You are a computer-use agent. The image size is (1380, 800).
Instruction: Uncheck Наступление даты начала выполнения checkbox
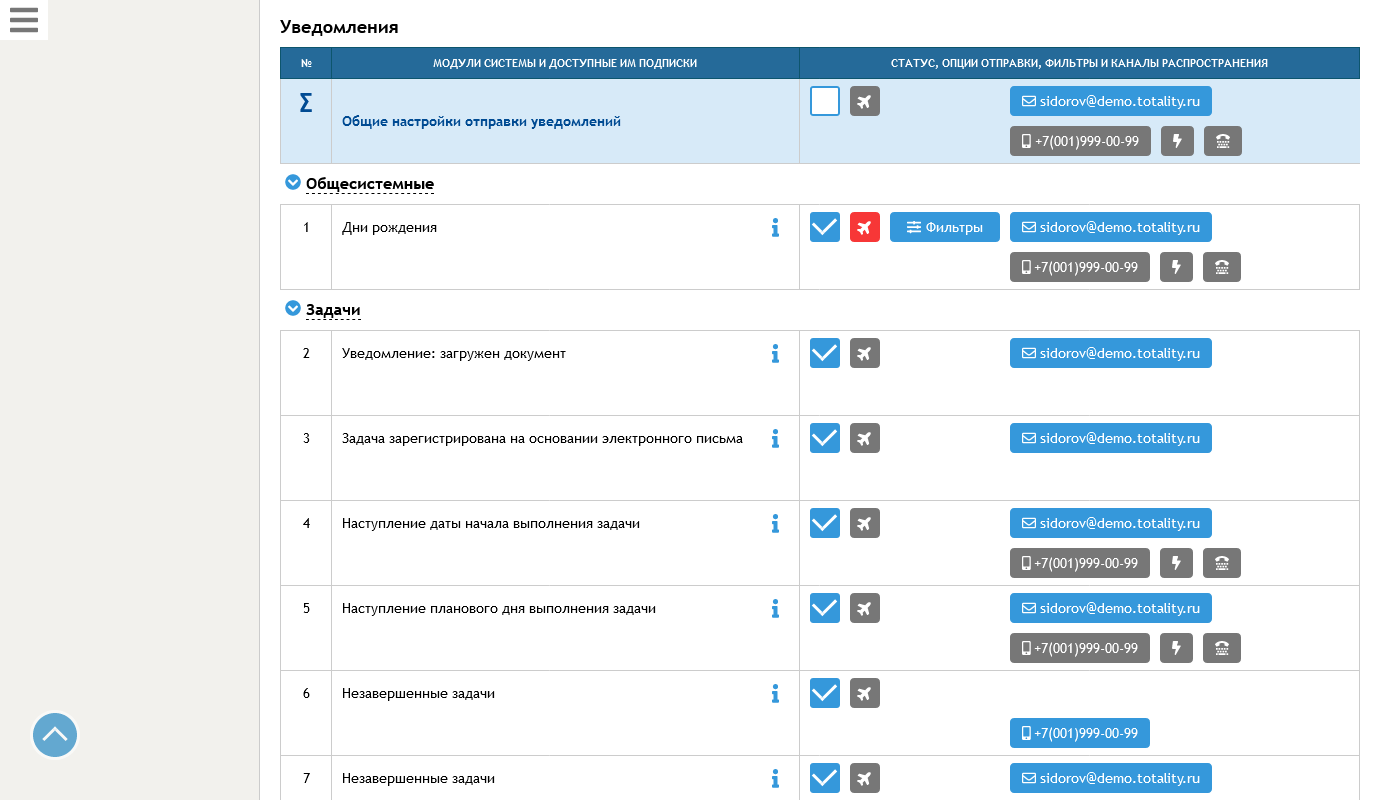click(x=825, y=523)
